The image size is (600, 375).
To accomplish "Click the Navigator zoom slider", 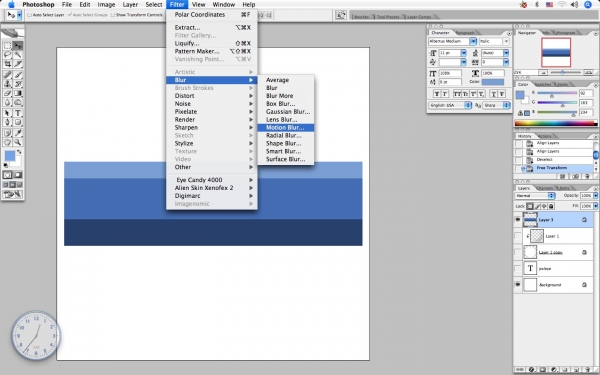I will click(562, 72).
